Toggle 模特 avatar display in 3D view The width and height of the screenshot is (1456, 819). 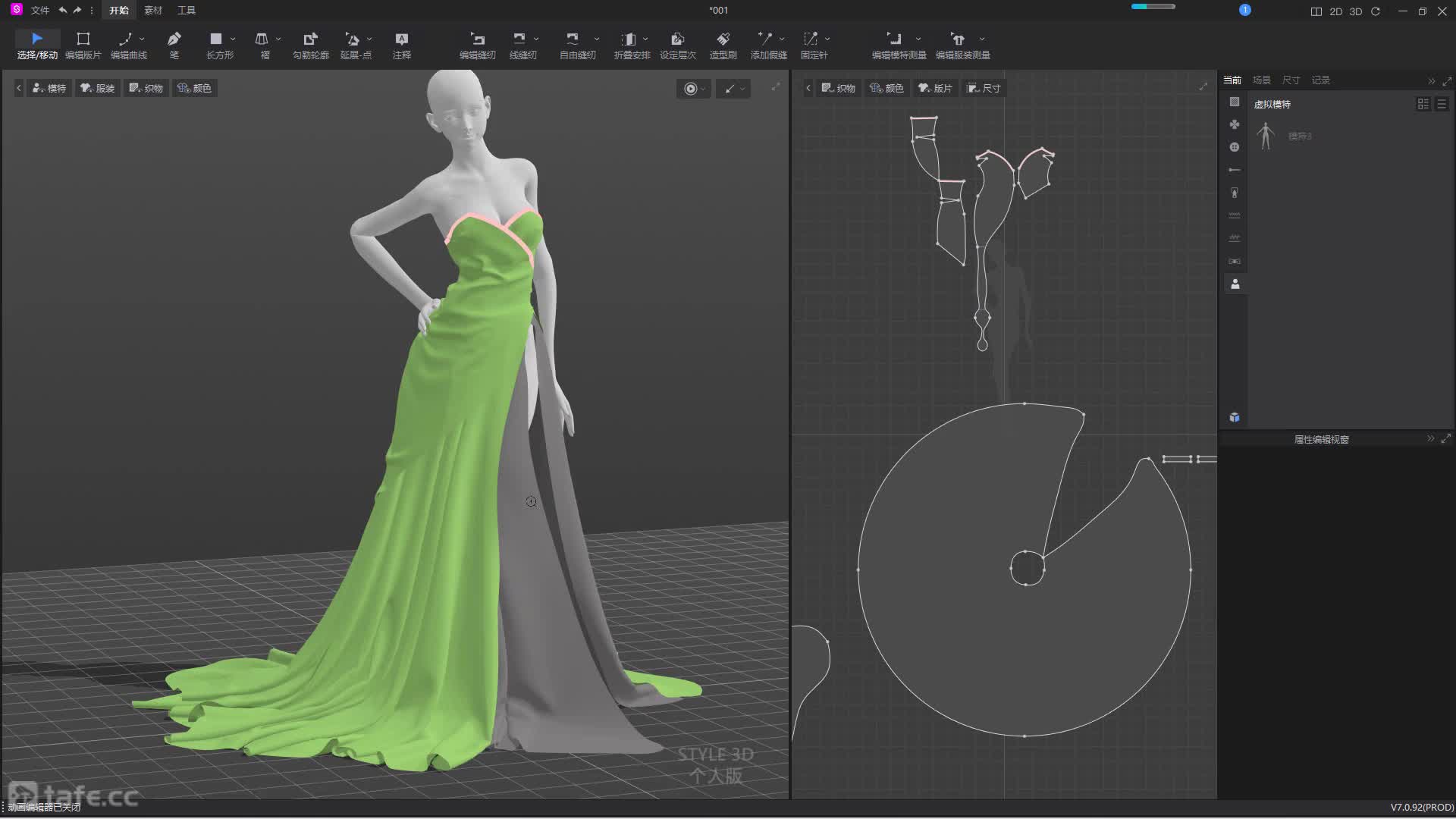pos(50,88)
